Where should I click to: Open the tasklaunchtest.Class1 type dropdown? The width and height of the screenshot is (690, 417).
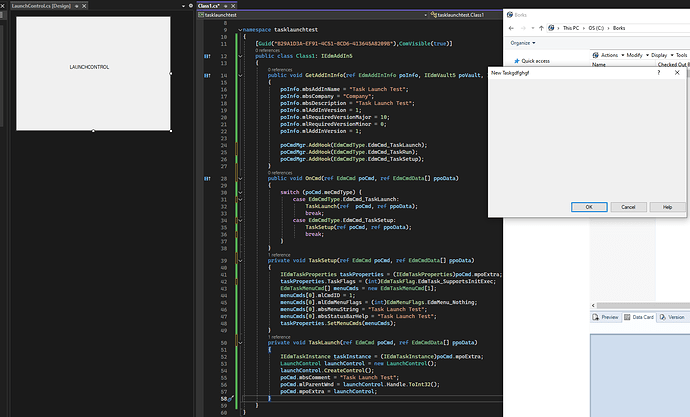tap(466, 15)
